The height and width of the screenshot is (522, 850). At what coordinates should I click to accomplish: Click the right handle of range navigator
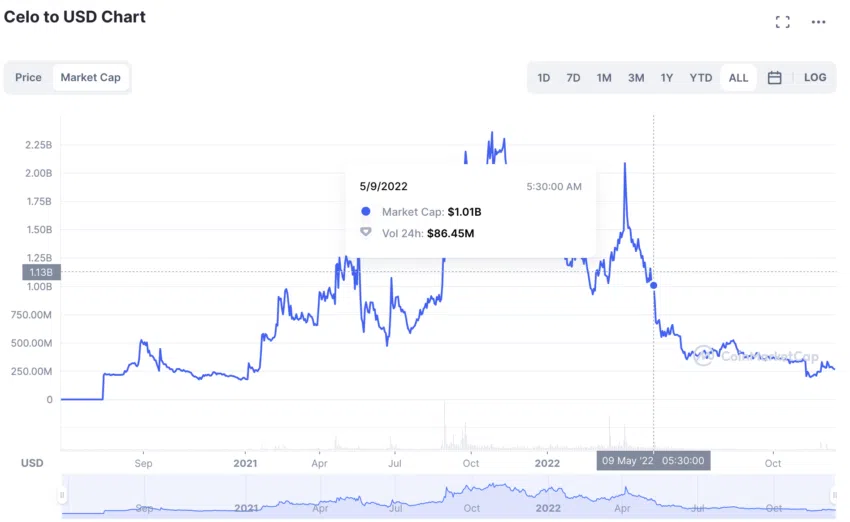click(x=834, y=494)
